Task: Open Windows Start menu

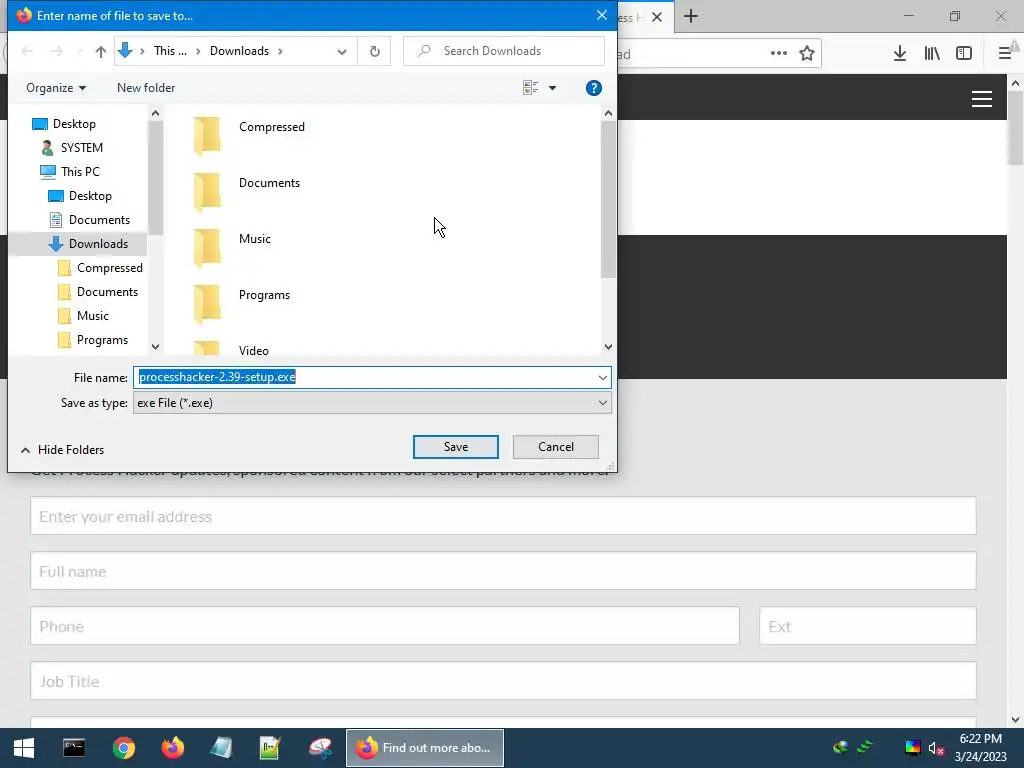Action: 24,748
